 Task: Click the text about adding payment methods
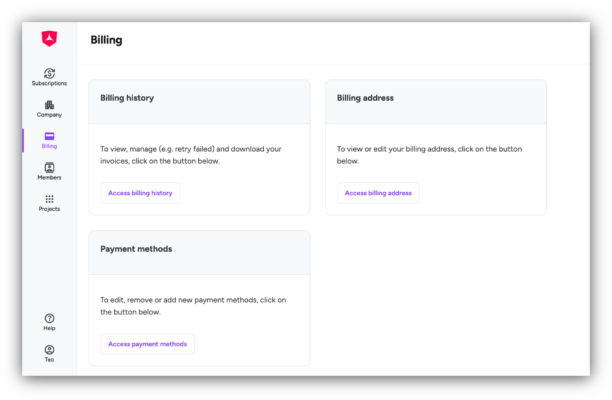[x=193, y=306]
